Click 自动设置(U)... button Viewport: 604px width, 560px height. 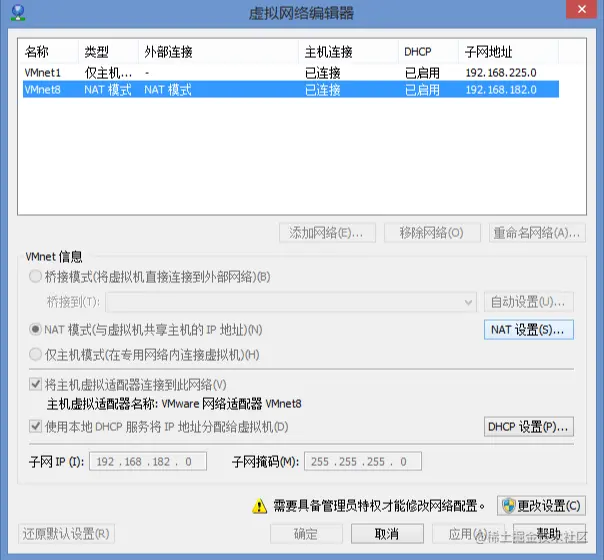point(528,302)
